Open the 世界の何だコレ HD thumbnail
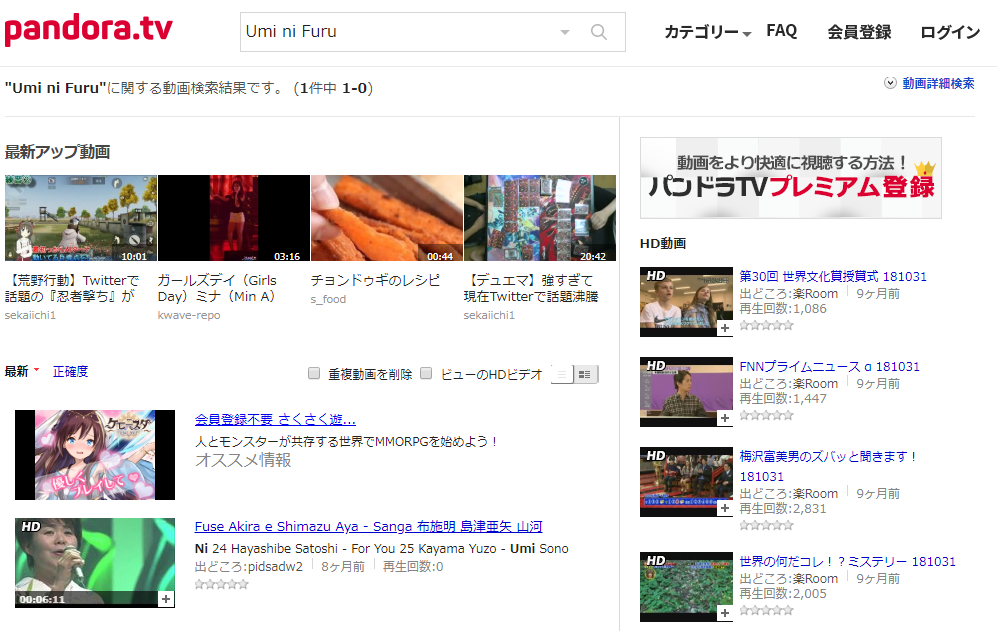 [686, 587]
